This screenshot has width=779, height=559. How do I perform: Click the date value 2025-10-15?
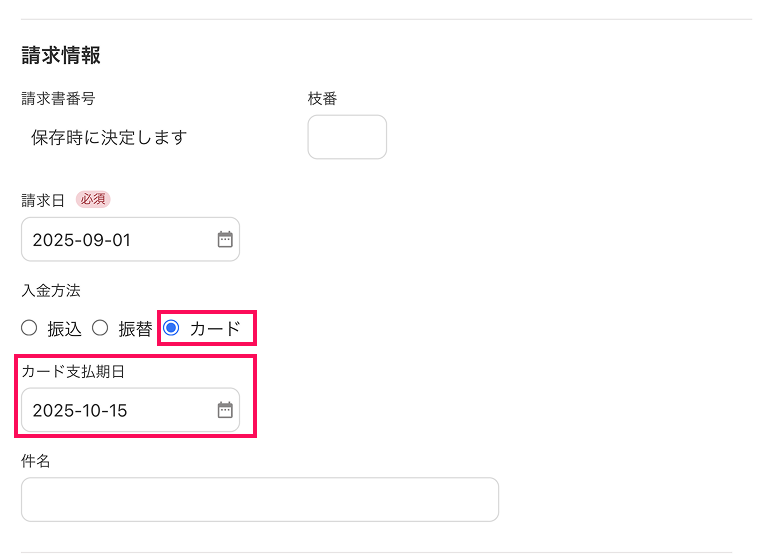coord(80,410)
